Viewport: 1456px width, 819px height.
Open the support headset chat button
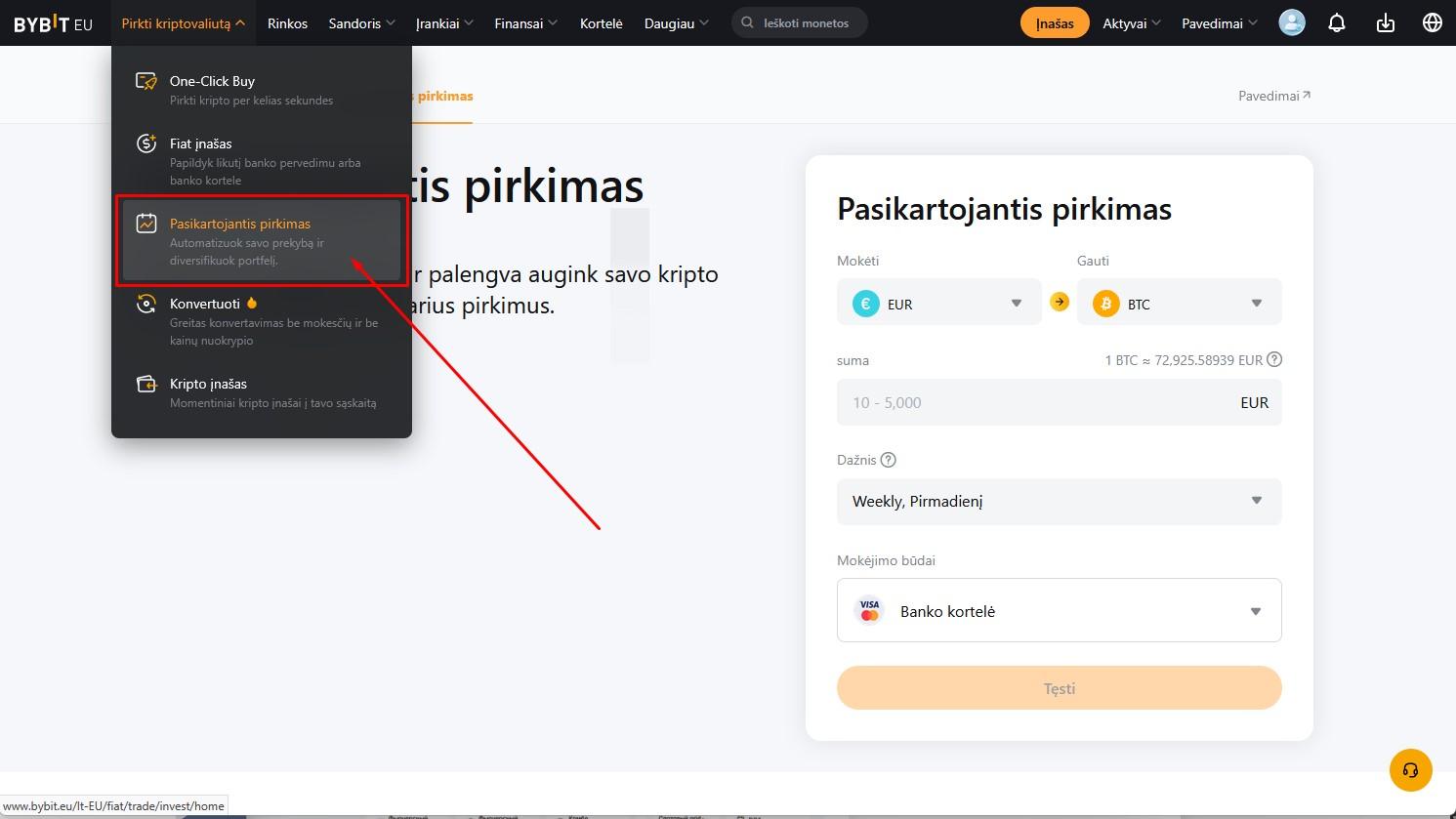click(x=1410, y=770)
